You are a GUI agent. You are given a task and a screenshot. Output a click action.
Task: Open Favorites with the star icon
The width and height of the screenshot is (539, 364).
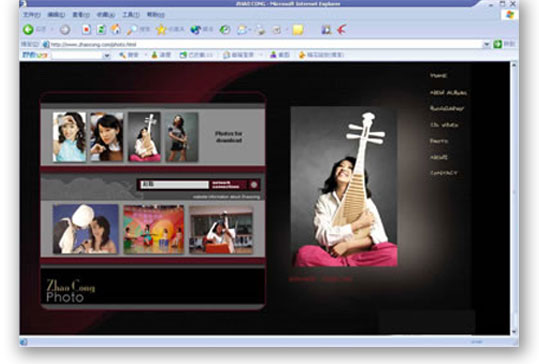point(161,30)
